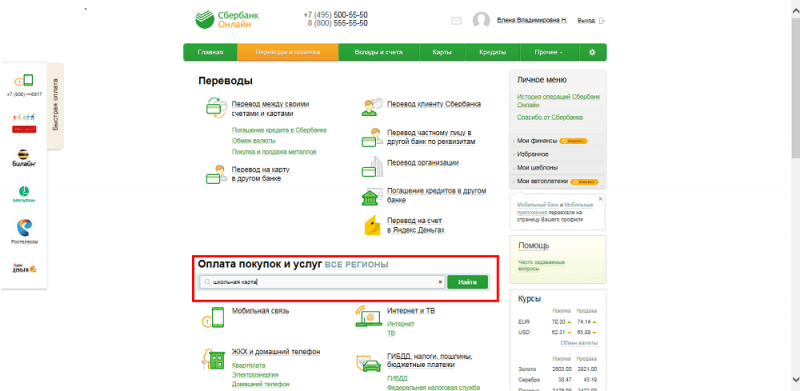Screen dimensions: 800x391
Task: Open the Вклады и счета tab
Action: click(x=379, y=52)
